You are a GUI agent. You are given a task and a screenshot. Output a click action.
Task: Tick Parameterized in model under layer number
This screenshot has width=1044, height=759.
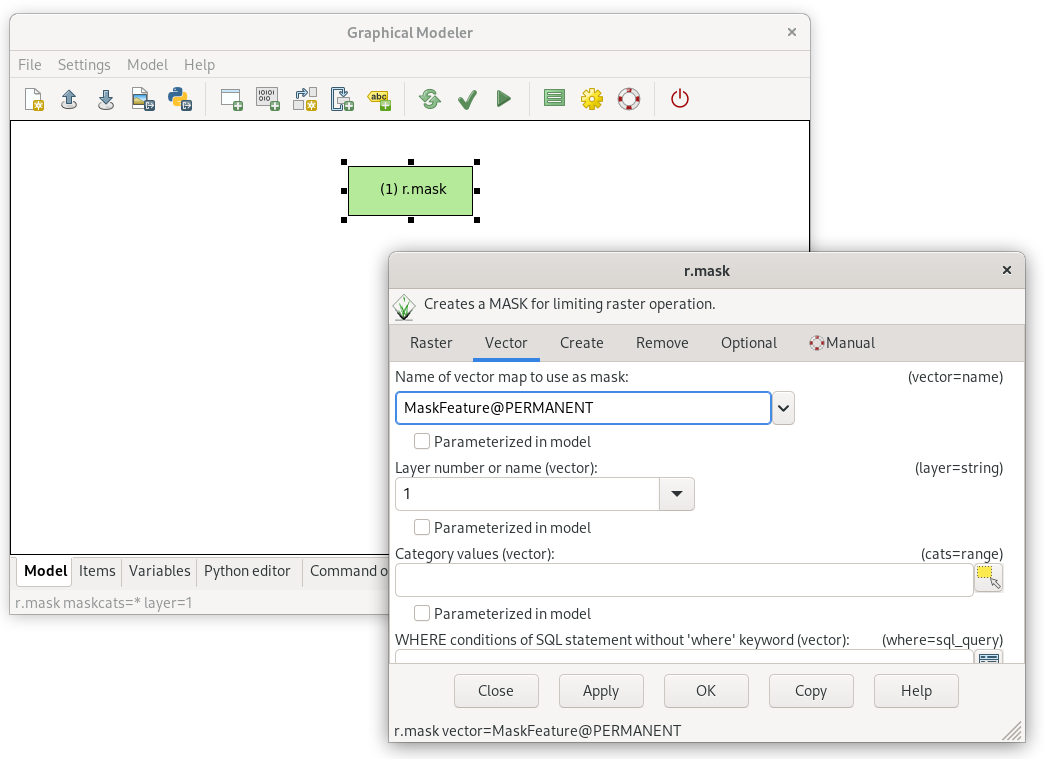pyautogui.click(x=421, y=527)
